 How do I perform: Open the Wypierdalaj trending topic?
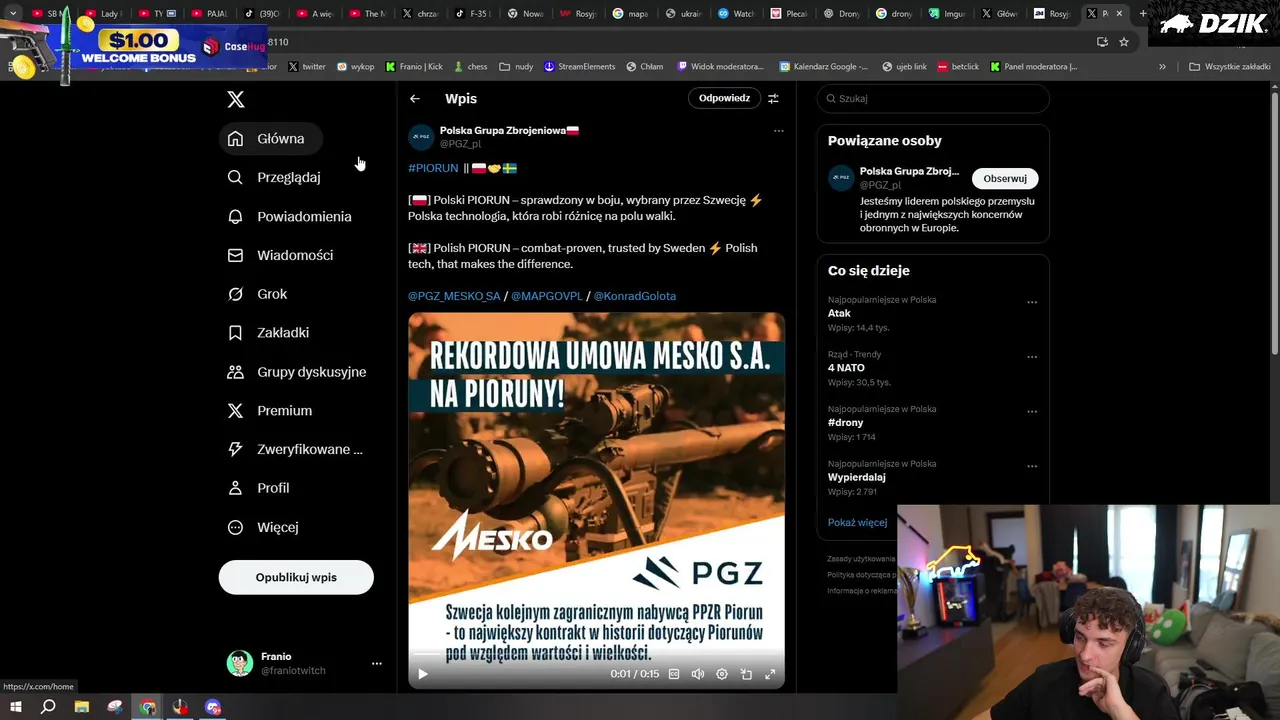point(856,478)
